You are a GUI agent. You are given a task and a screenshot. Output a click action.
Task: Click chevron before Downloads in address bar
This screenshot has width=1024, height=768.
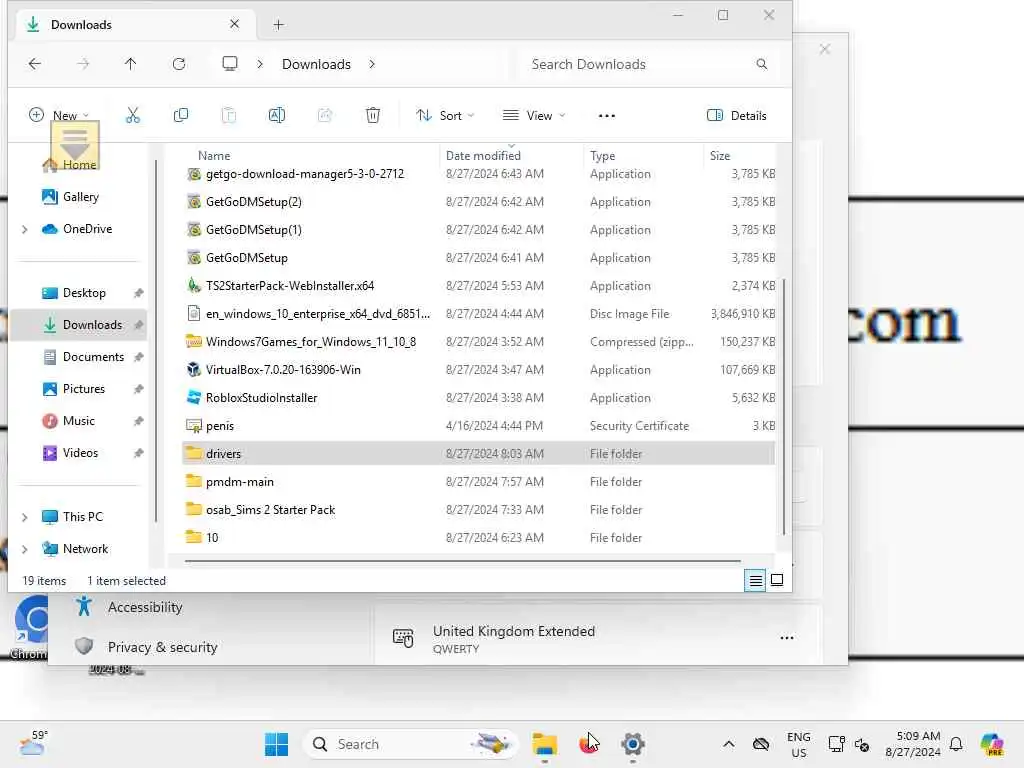click(260, 64)
